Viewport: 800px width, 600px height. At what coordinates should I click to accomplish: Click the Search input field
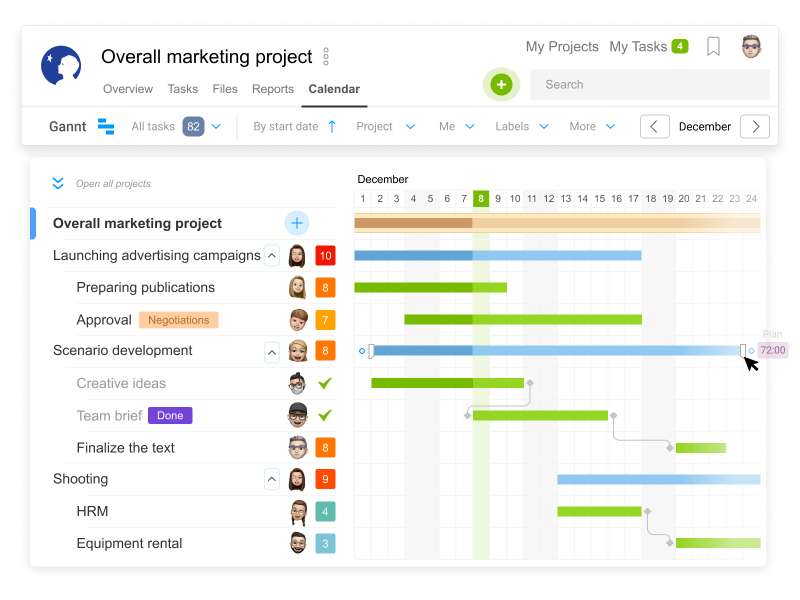(650, 85)
